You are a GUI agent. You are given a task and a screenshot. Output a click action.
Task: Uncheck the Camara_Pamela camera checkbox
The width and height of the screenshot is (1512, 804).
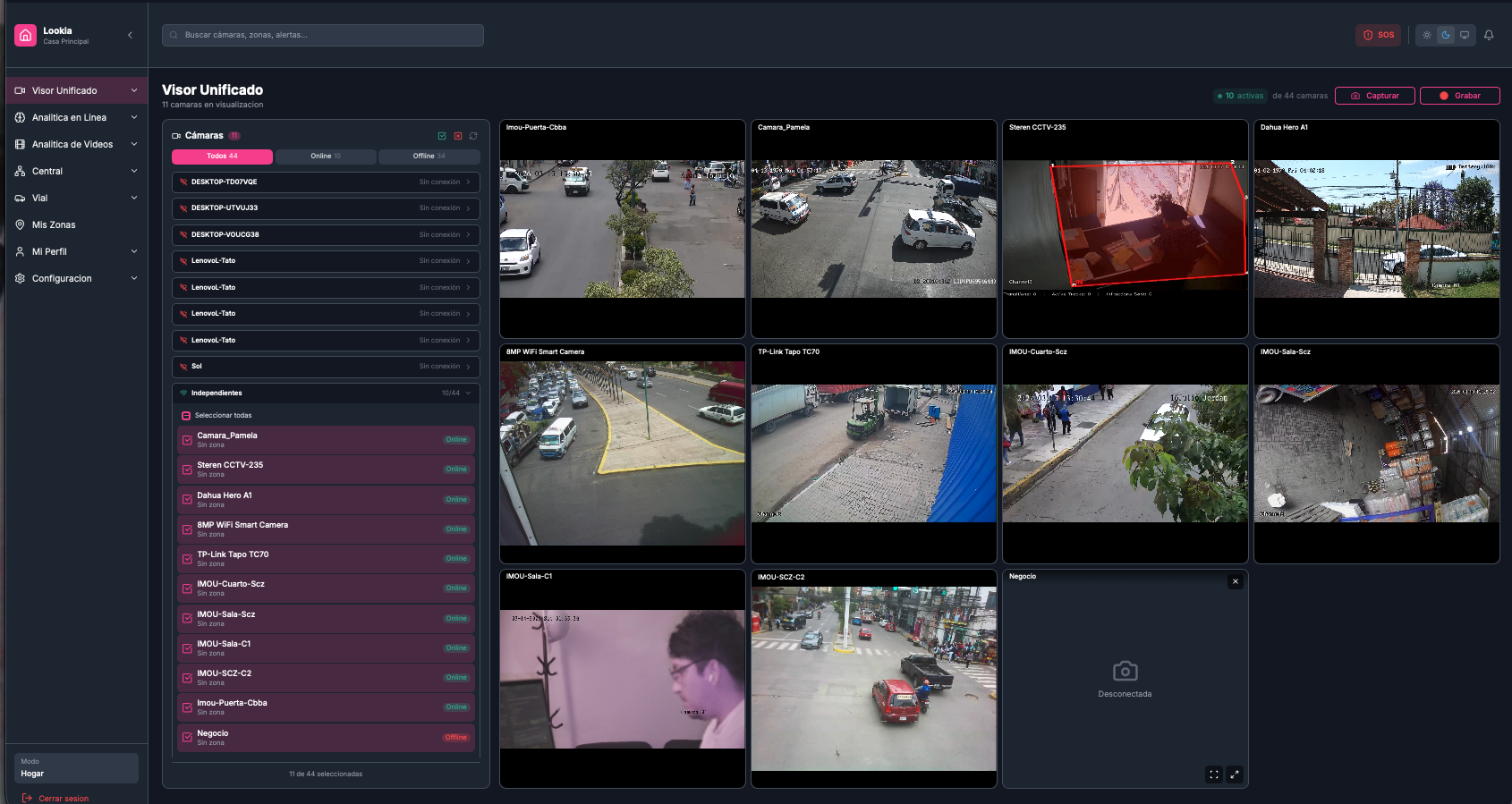[187, 440]
